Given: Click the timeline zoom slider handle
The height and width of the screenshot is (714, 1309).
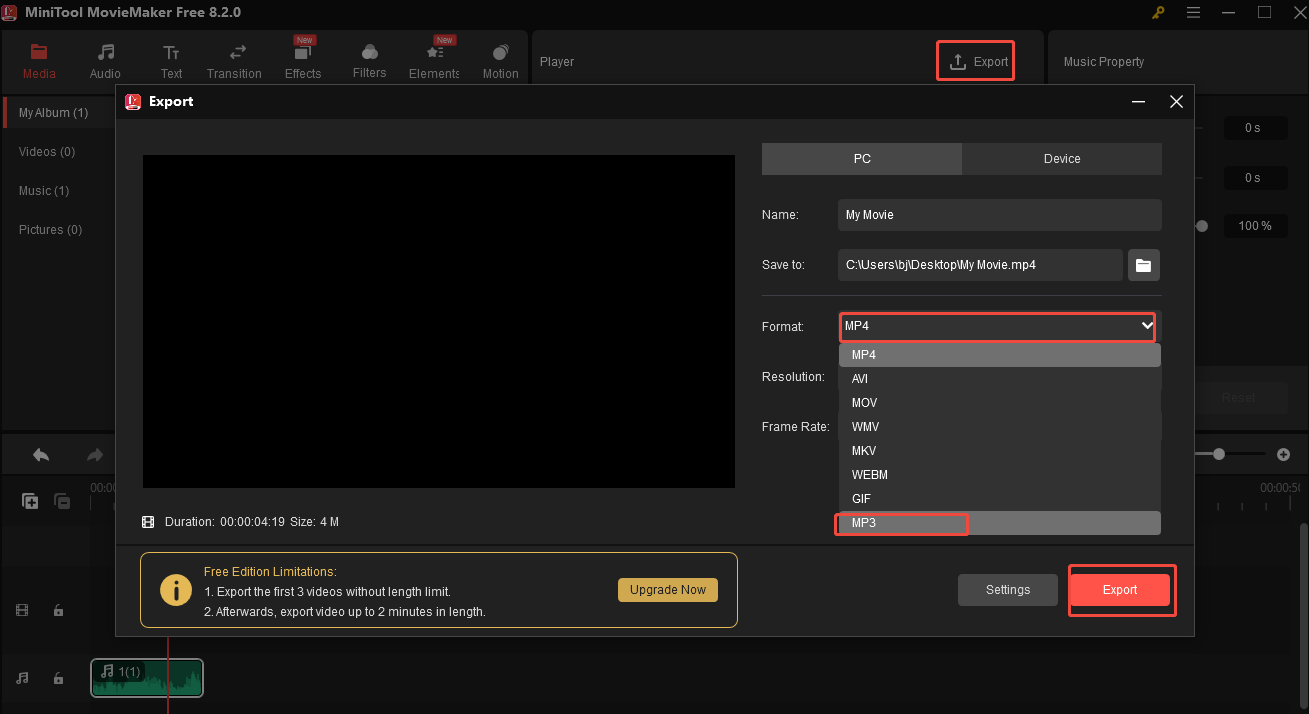Looking at the screenshot, I should [1218, 454].
